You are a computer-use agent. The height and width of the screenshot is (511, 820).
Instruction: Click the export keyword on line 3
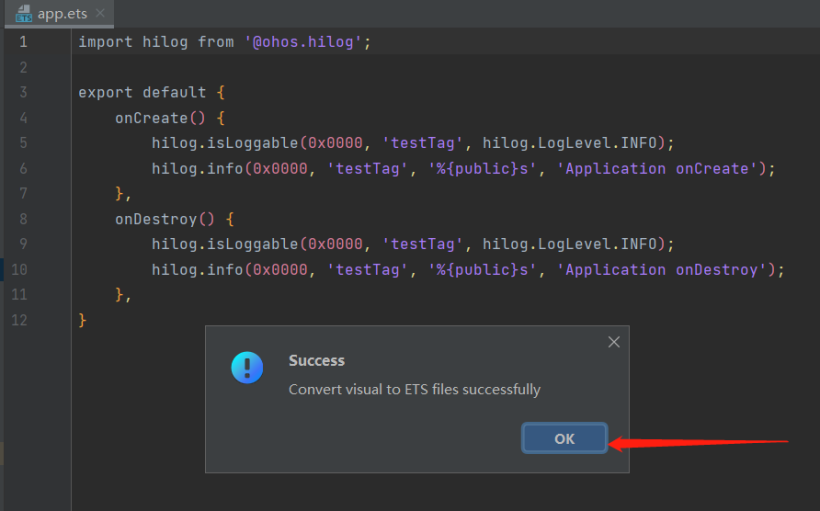click(x=106, y=92)
